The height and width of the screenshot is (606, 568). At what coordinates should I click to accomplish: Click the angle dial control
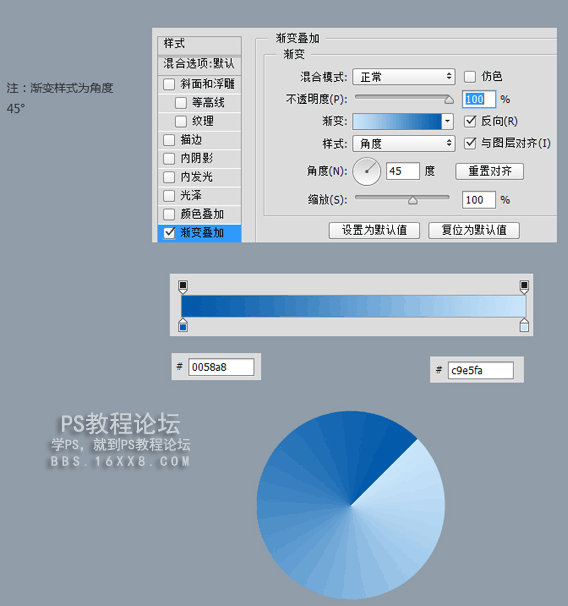tap(366, 171)
